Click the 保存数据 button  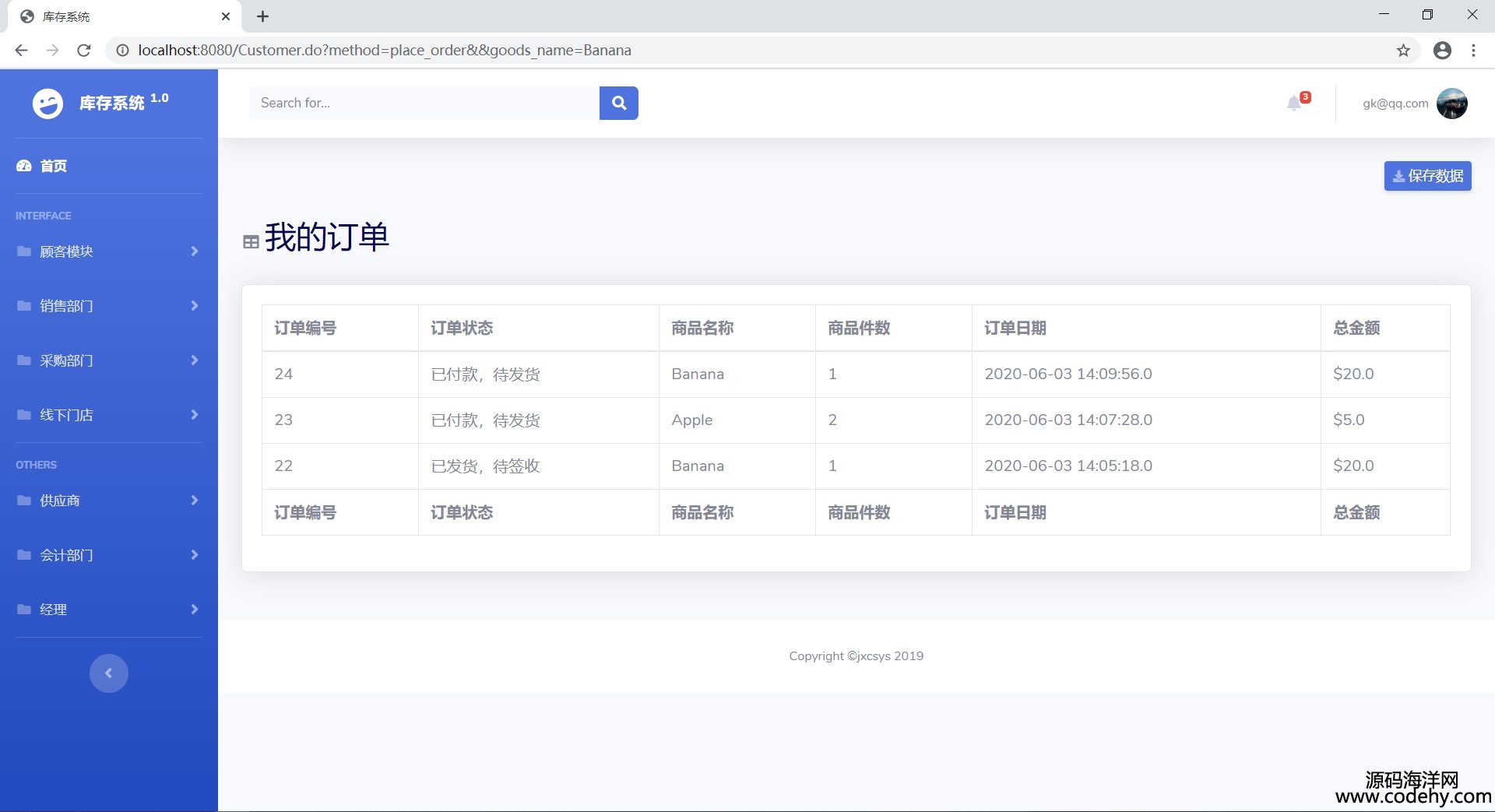point(1427,176)
